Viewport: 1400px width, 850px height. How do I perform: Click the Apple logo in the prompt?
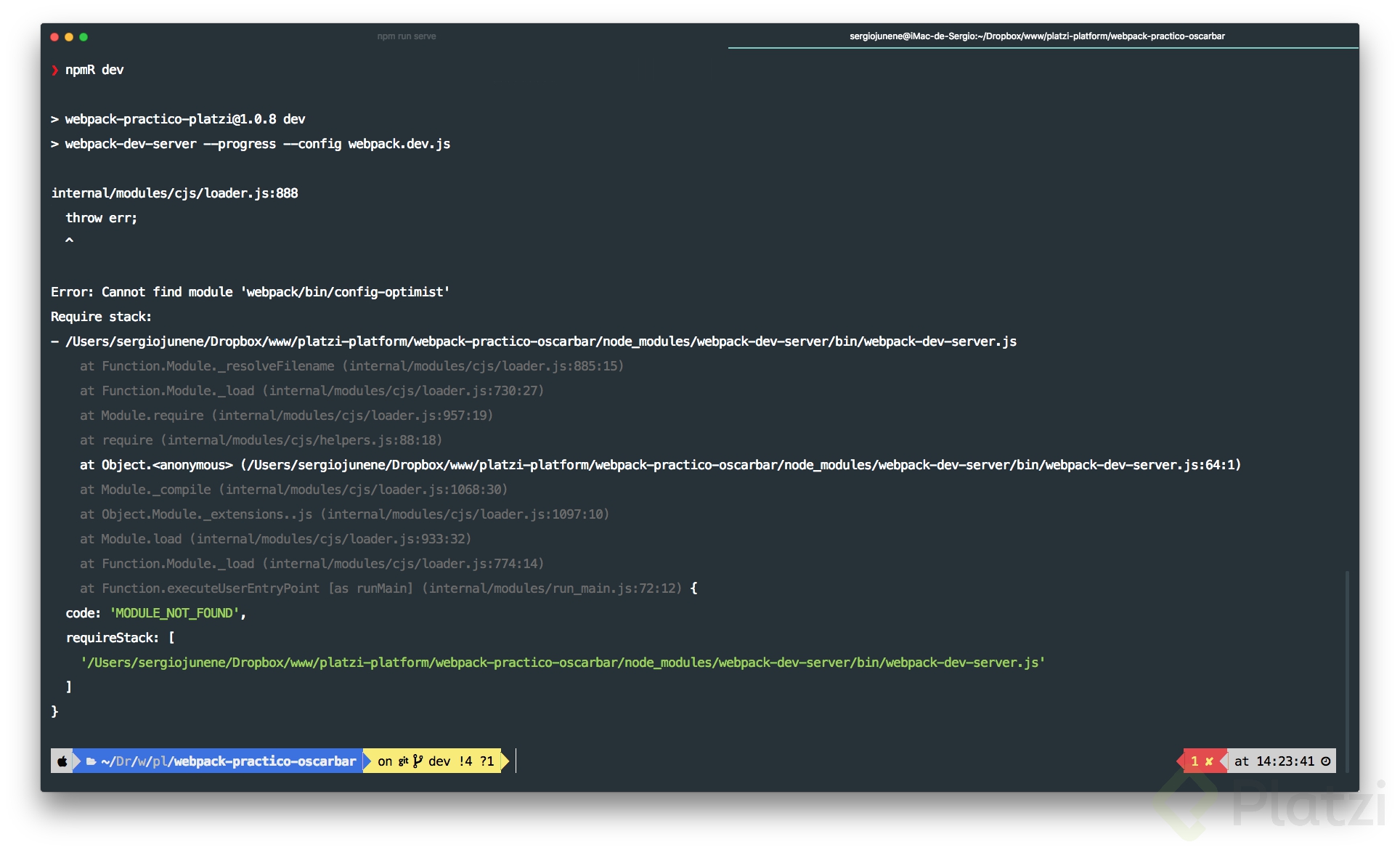click(x=62, y=761)
